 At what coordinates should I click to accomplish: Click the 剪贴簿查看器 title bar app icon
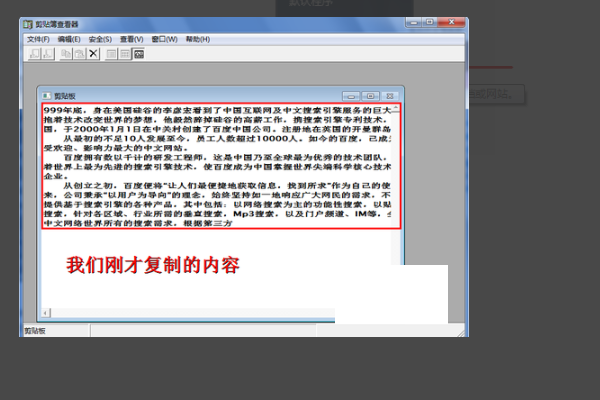[28, 24]
